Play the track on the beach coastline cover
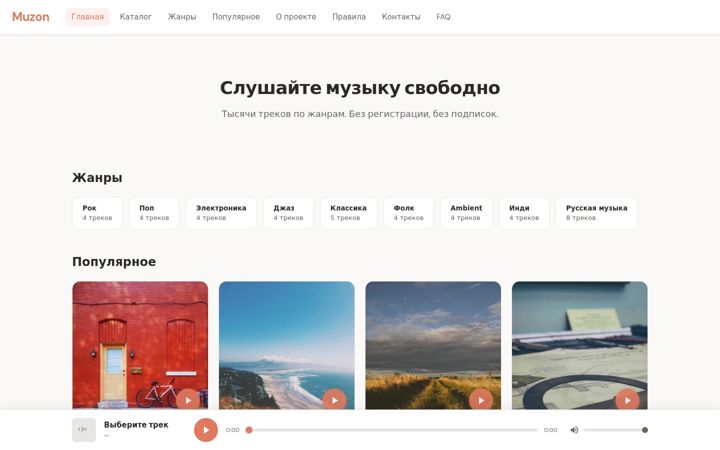Image resolution: width=720 pixels, height=450 pixels. pyautogui.click(x=334, y=400)
